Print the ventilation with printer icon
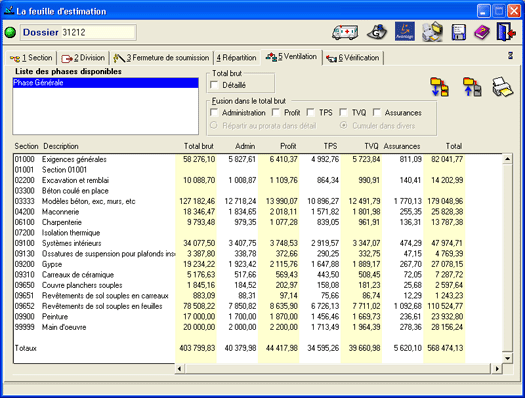The width and height of the screenshot is (525, 398). pos(502,87)
